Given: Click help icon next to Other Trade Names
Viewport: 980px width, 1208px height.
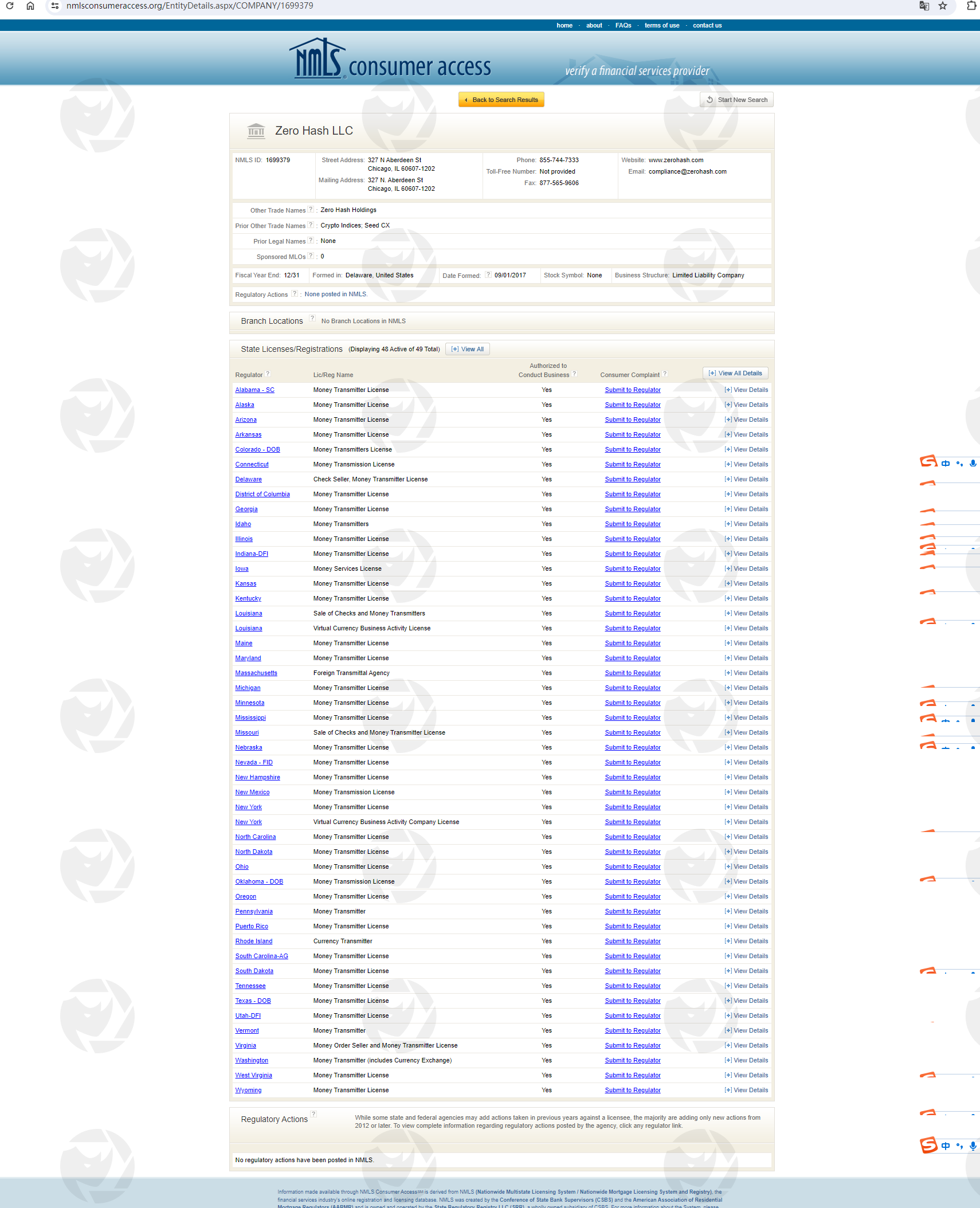Looking at the screenshot, I should point(311,210).
